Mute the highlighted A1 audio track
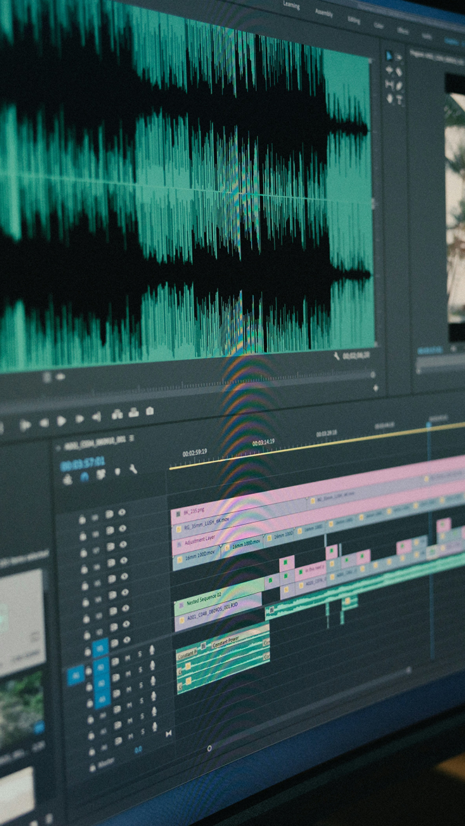Screen dimensions: 465x826 (127, 656)
